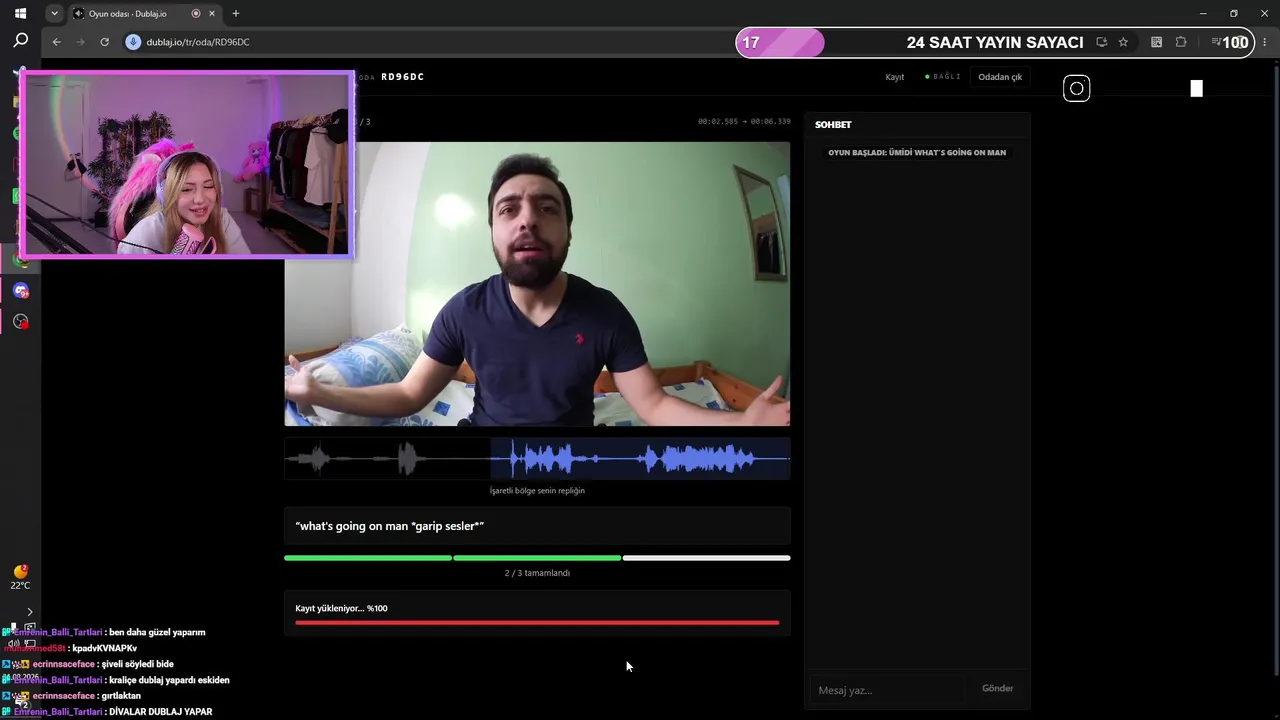Screen dimensions: 1280x720
Task: Click the first green progress segment
Action: [x=368, y=558]
